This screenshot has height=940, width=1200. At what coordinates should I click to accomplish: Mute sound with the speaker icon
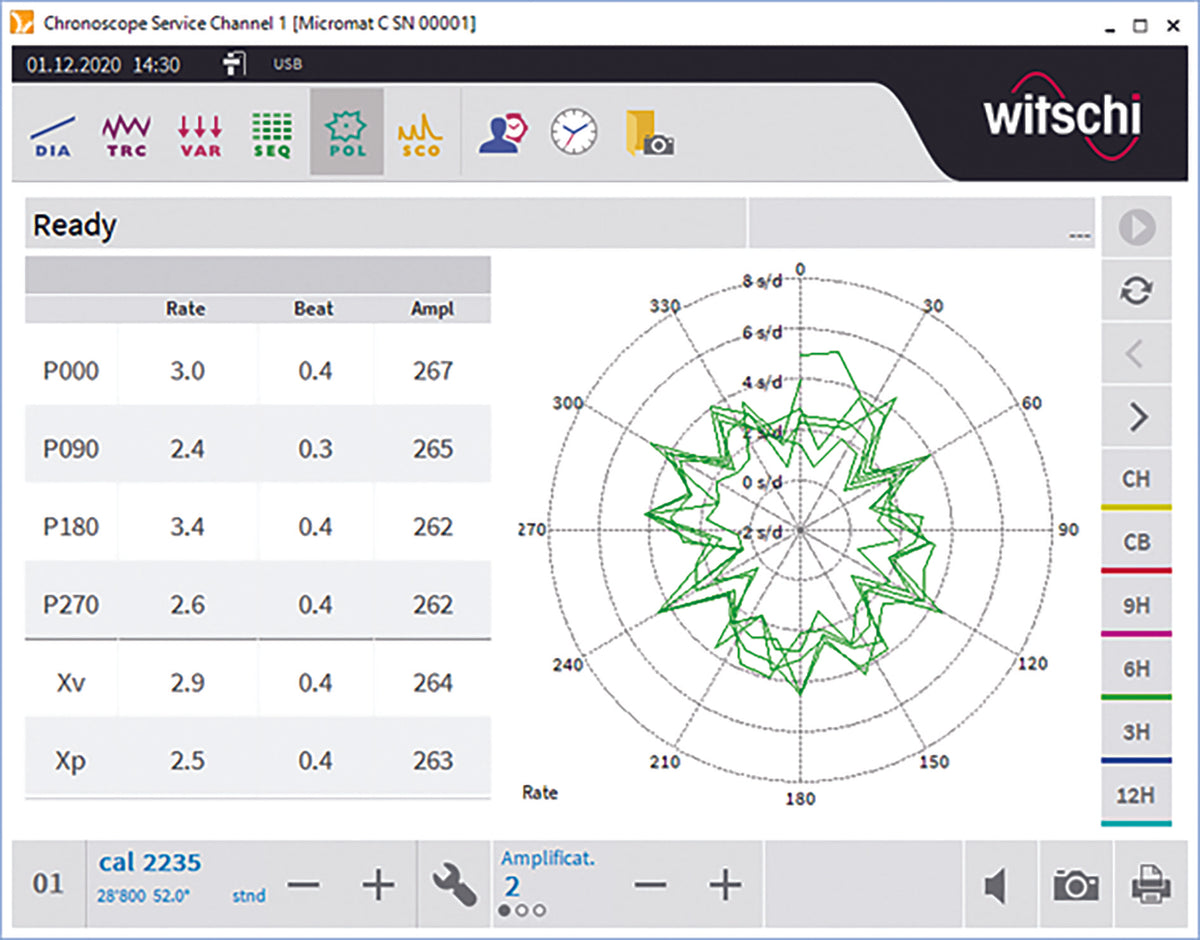pos(995,885)
